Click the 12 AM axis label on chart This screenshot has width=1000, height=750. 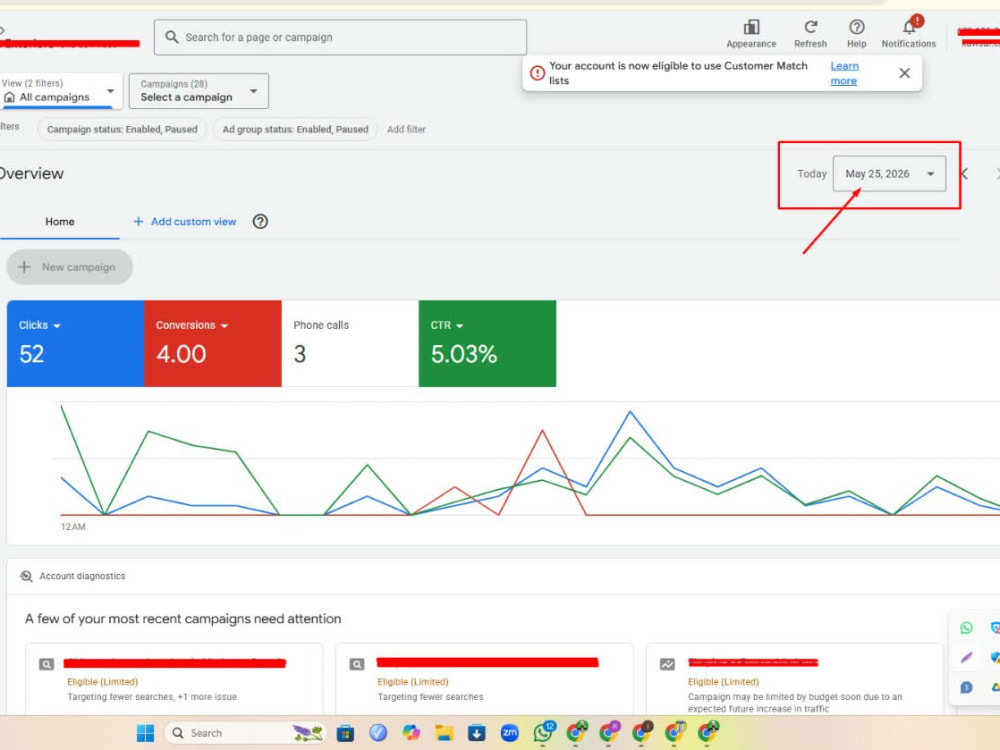click(x=73, y=527)
